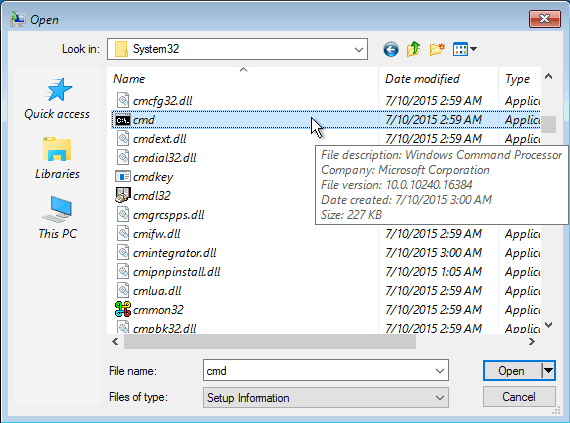Select the cmd application icon
Viewport: 570px width, 423px height.
[123, 120]
